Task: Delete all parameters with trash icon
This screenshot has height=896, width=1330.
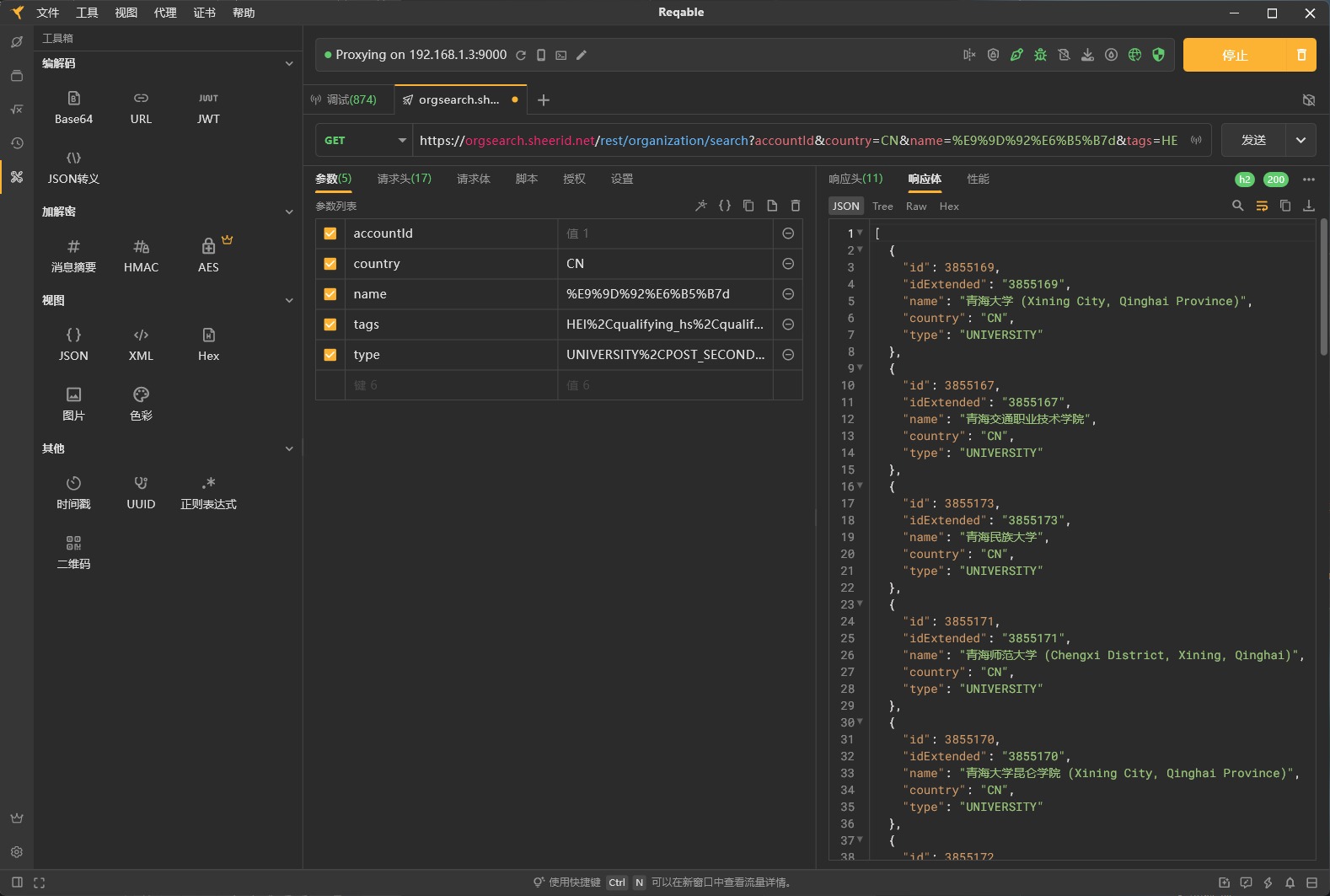Action: pyautogui.click(x=795, y=206)
